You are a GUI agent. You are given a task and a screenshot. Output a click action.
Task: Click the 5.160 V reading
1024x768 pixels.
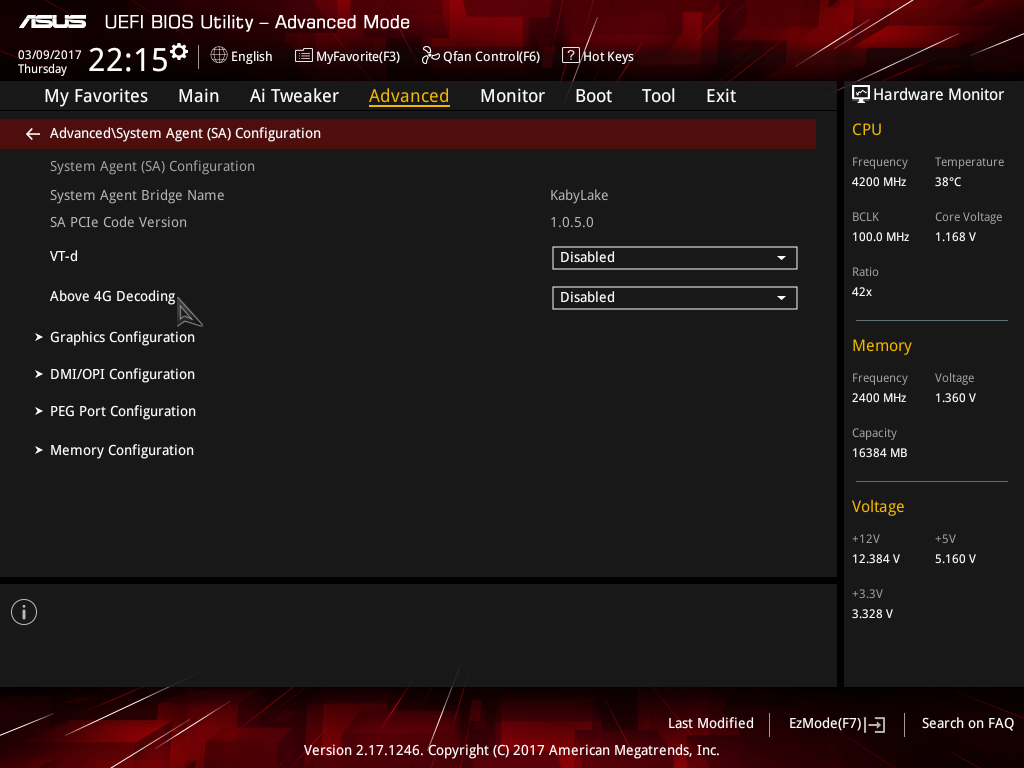(955, 559)
